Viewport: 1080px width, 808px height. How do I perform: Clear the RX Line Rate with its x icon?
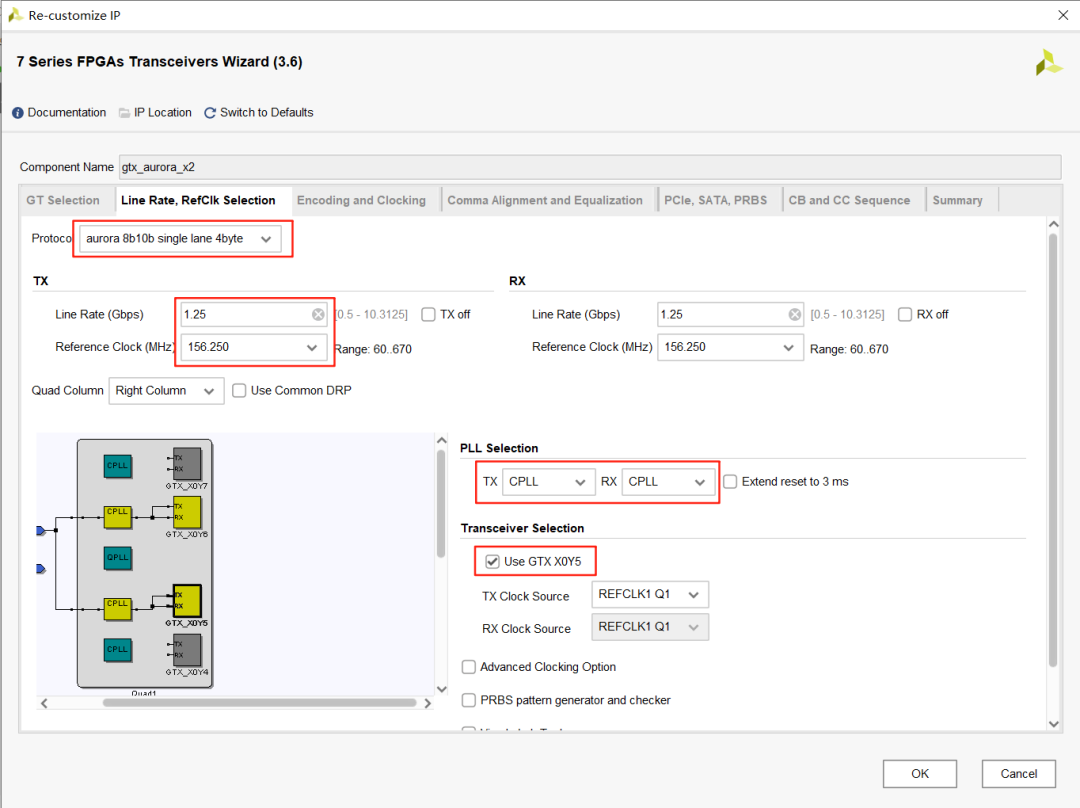click(796, 314)
